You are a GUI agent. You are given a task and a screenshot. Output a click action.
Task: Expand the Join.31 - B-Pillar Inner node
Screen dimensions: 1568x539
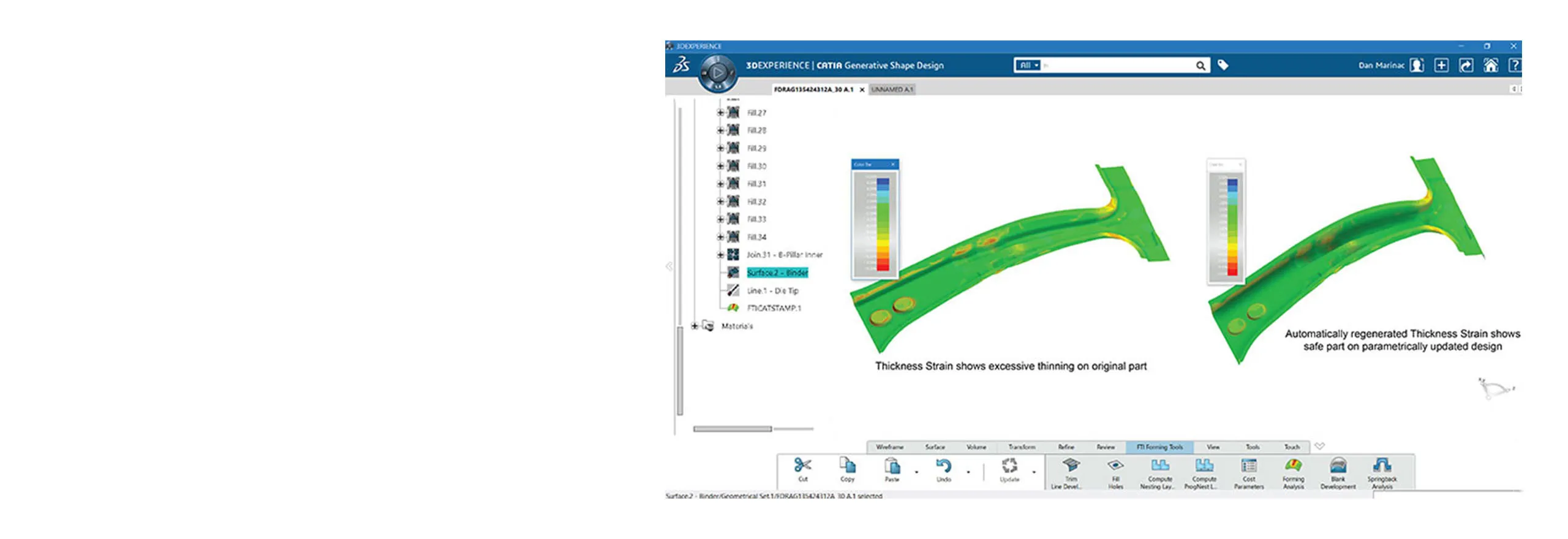(x=721, y=255)
